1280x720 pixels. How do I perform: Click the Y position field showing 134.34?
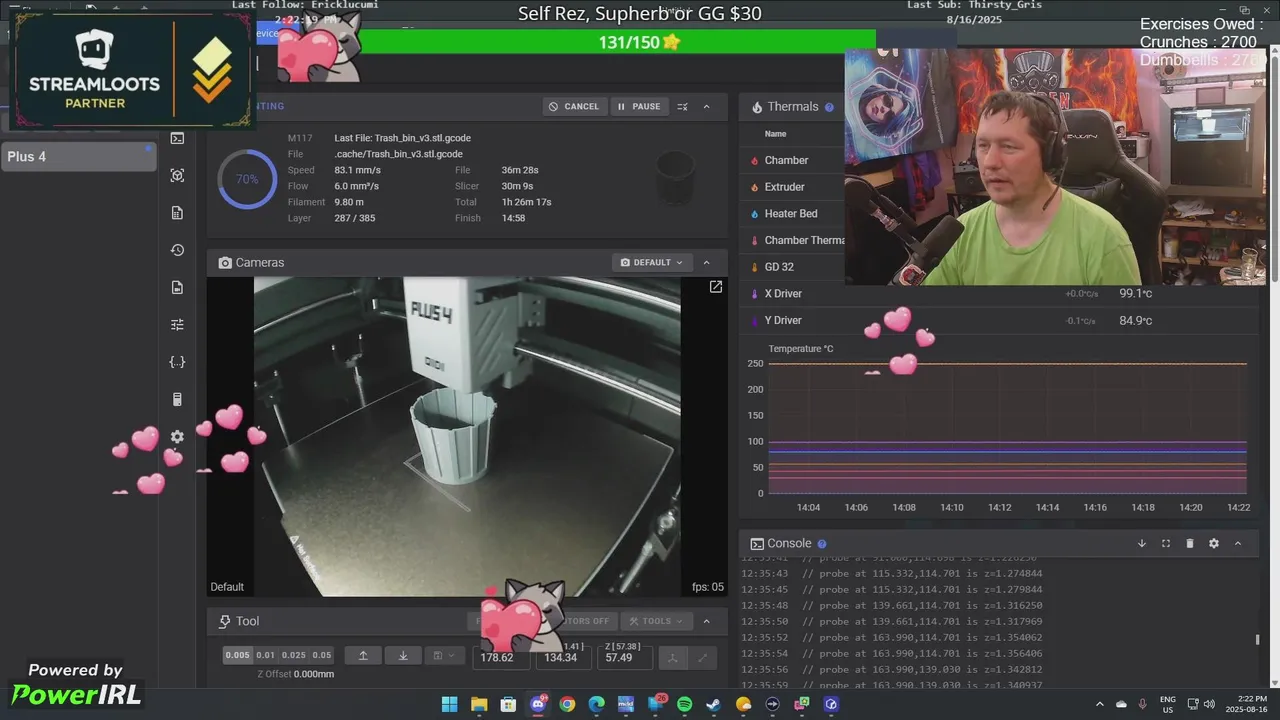coord(563,657)
